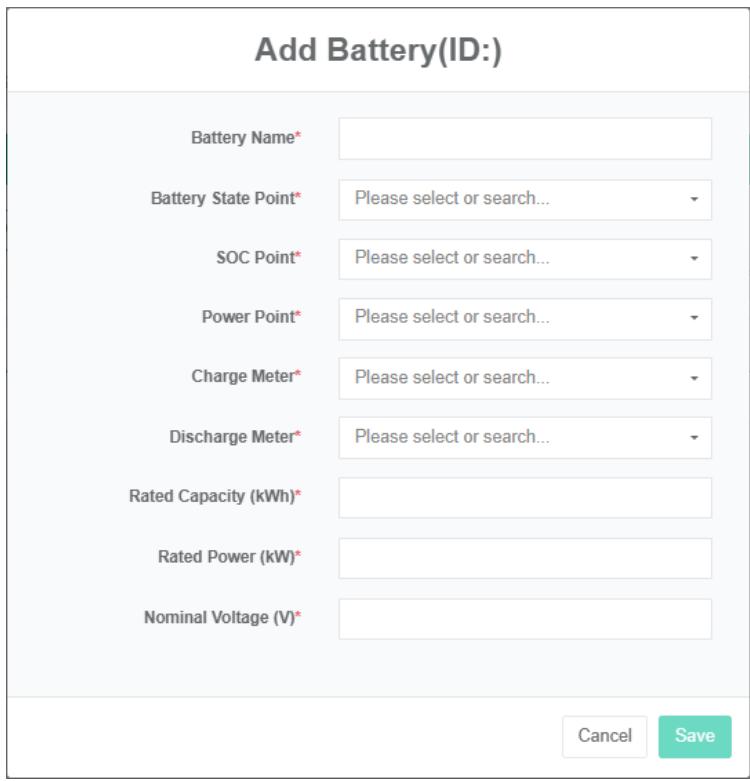Click the Nominal Voltage (V) label

tap(222, 618)
